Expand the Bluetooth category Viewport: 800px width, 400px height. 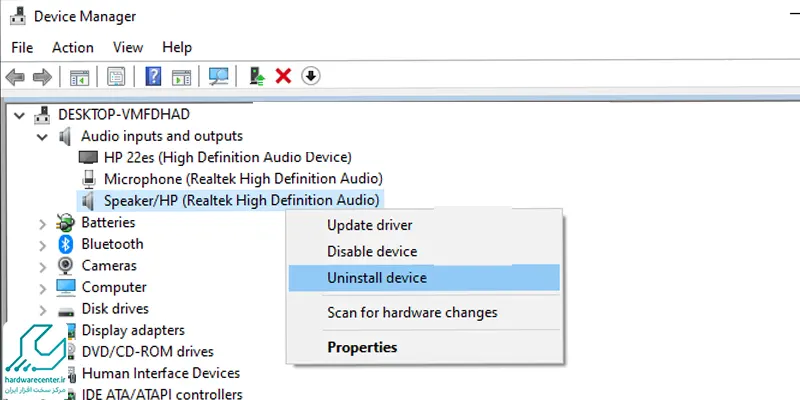[x=42, y=244]
